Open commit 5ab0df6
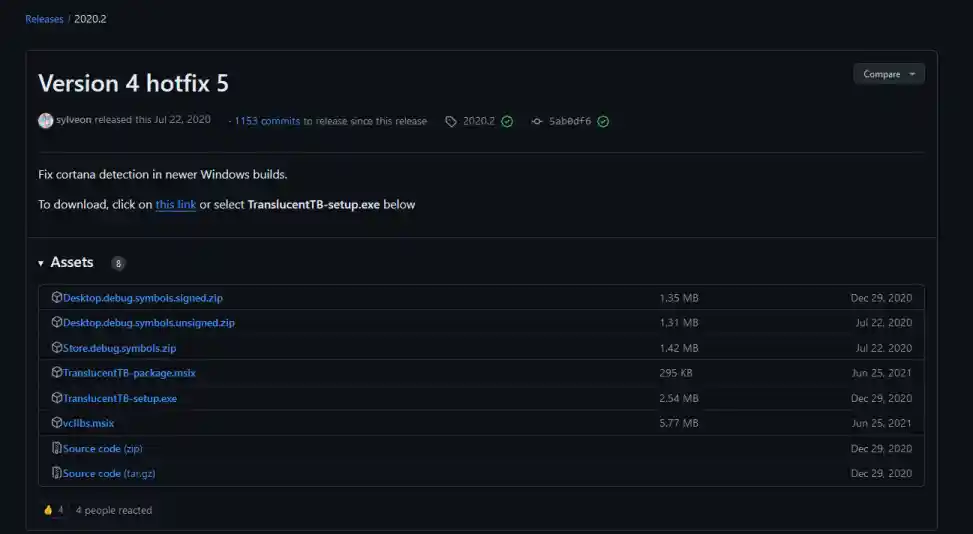 [570, 121]
